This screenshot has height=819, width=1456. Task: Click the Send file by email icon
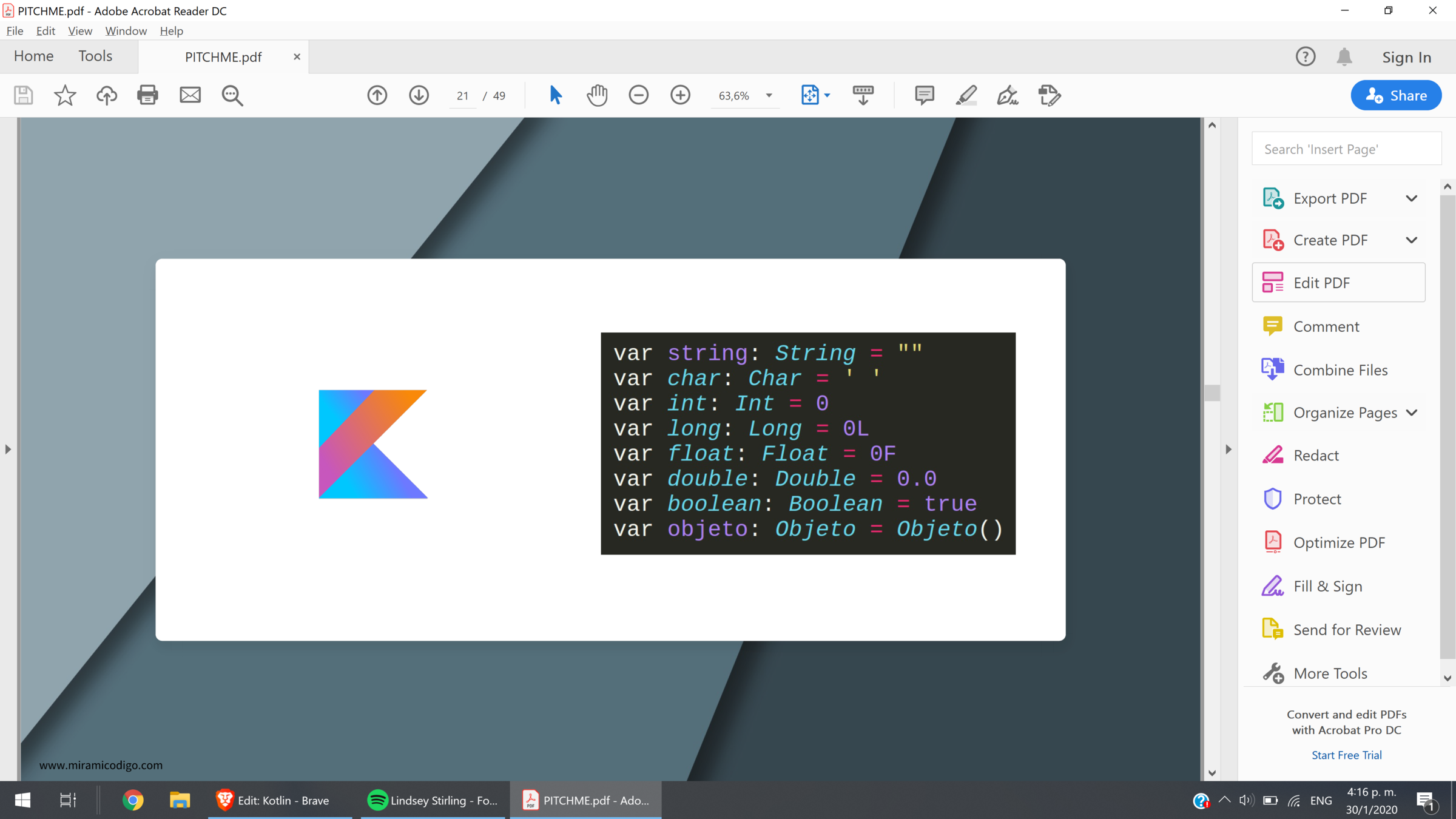coord(190,95)
